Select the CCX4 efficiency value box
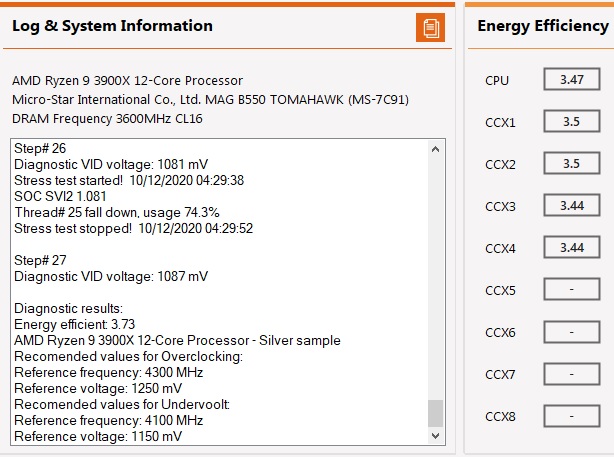The width and height of the screenshot is (614, 457). [572, 247]
